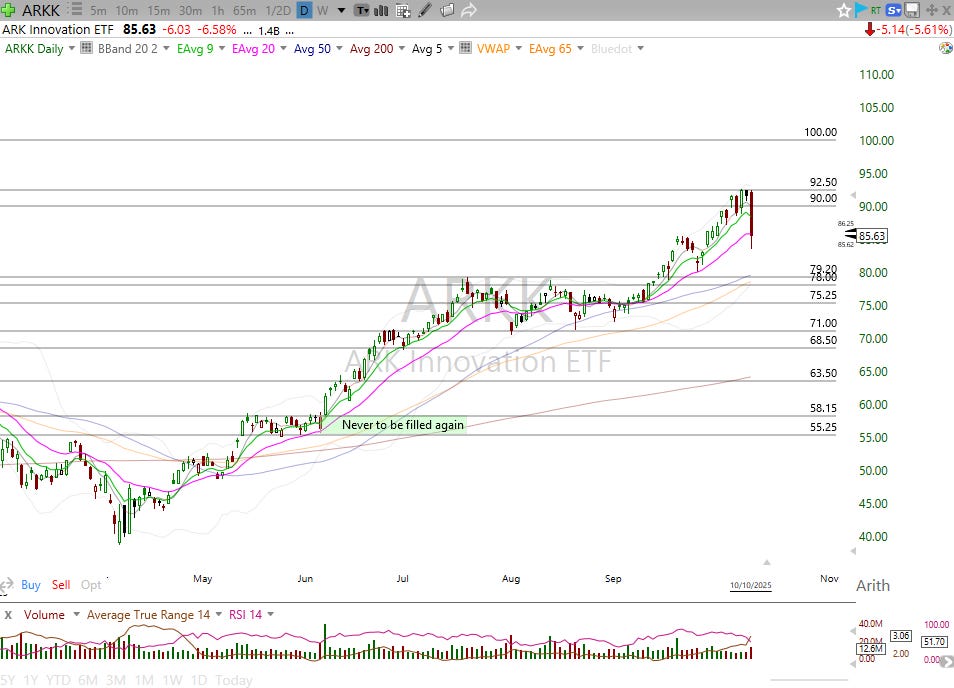Select the 3M zoom range

click(116, 680)
